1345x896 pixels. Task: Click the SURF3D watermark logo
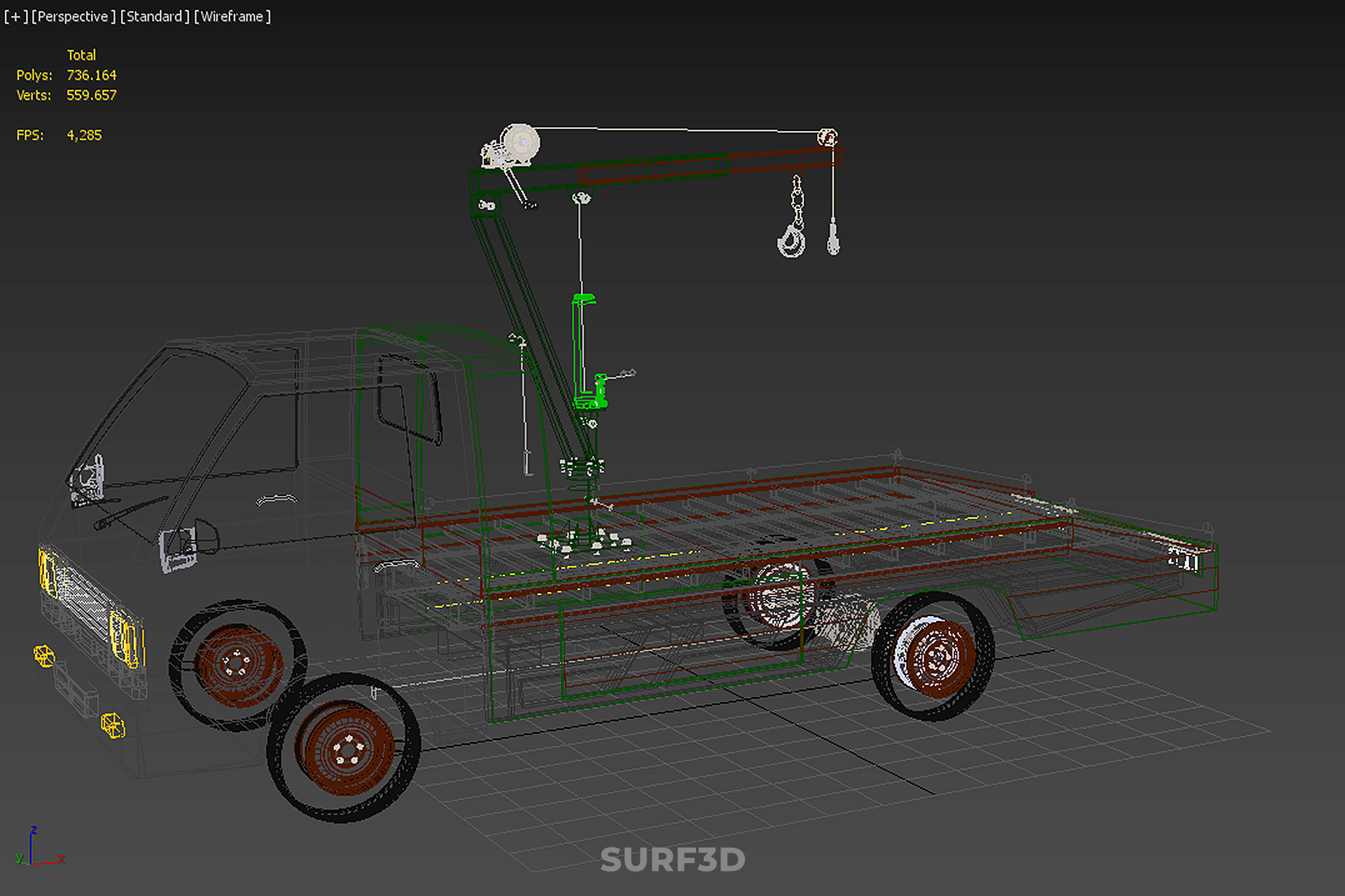[x=672, y=860]
